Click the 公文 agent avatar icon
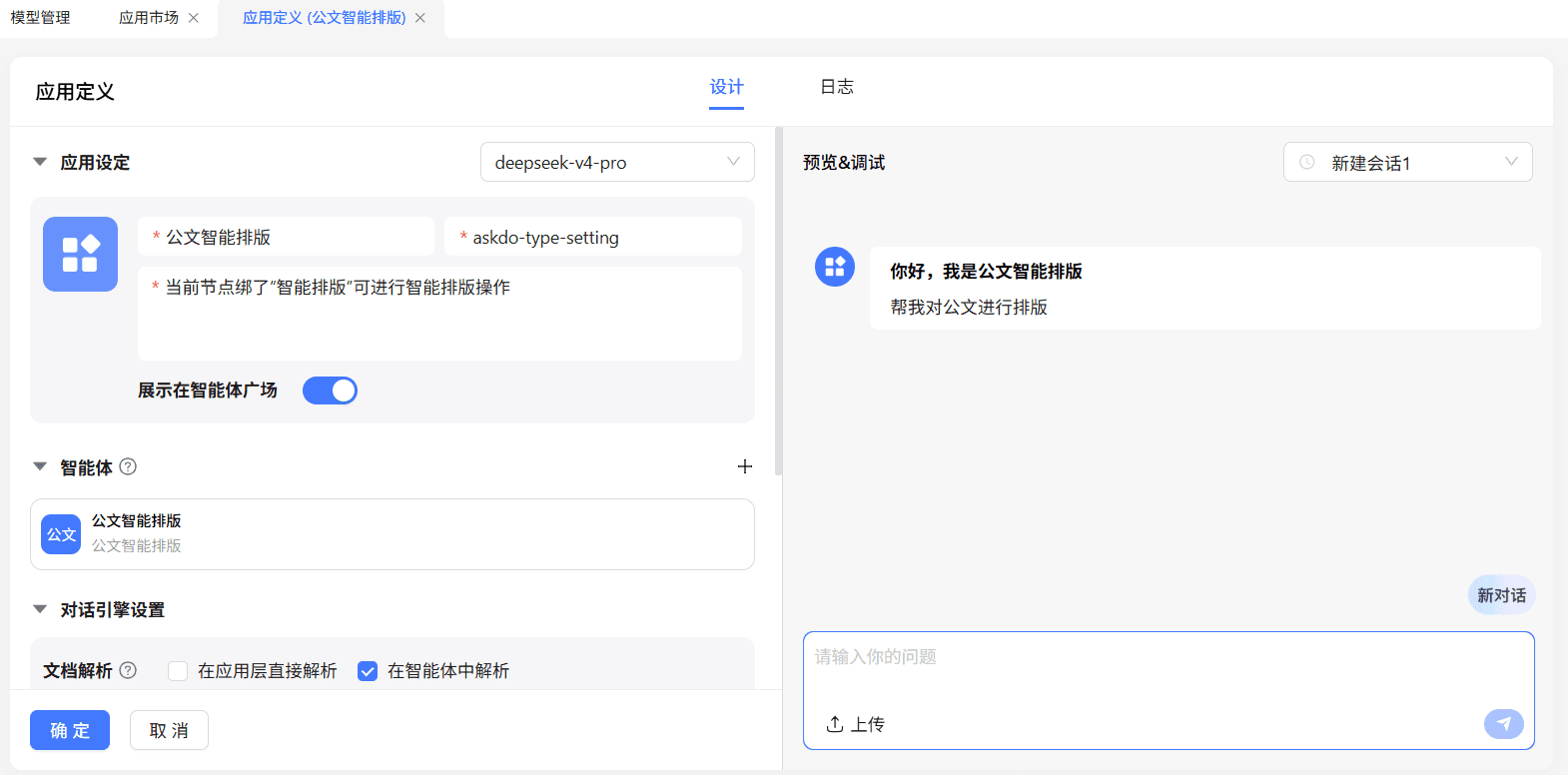The image size is (1568, 775). pyautogui.click(x=61, y=534)
